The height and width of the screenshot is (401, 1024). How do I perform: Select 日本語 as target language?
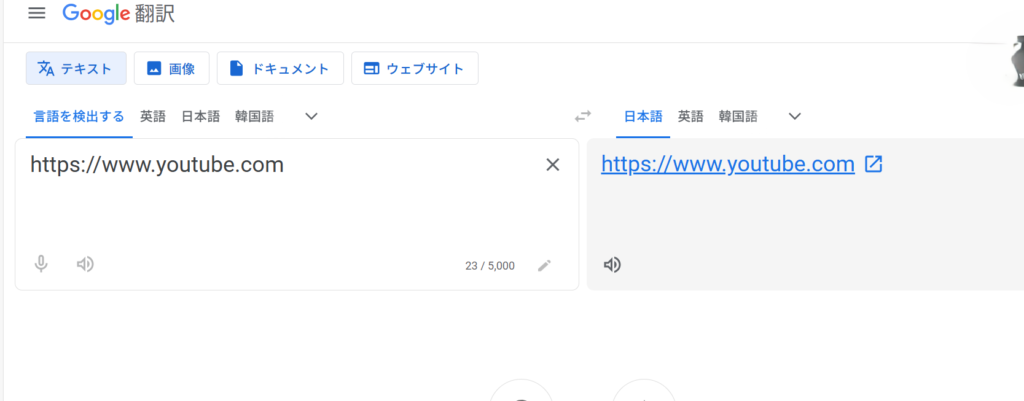pos(643,117)
